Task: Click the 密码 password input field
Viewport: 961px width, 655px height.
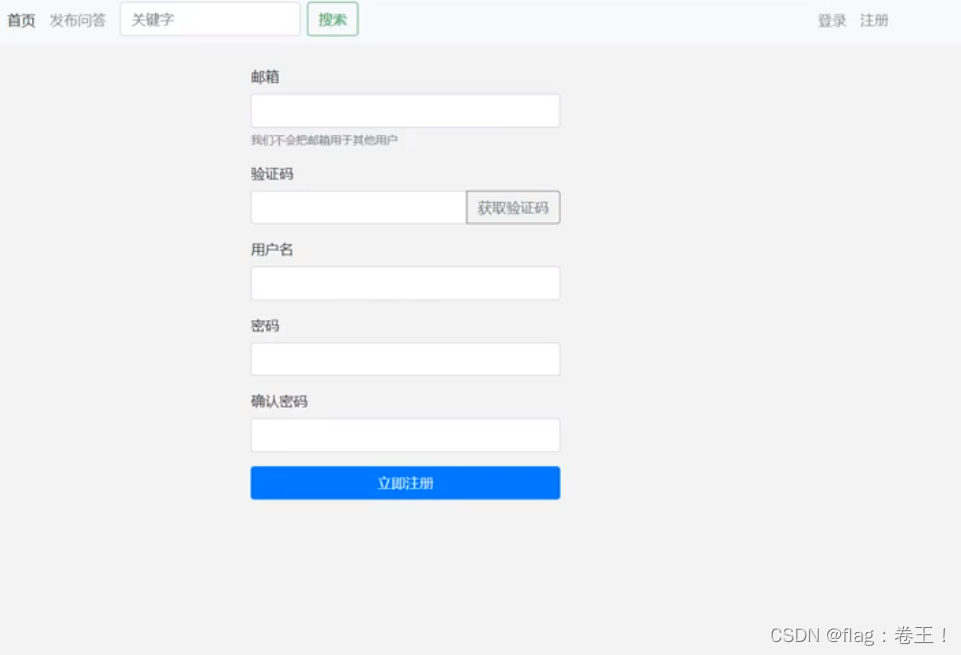Action: click(x=404, y=359)
